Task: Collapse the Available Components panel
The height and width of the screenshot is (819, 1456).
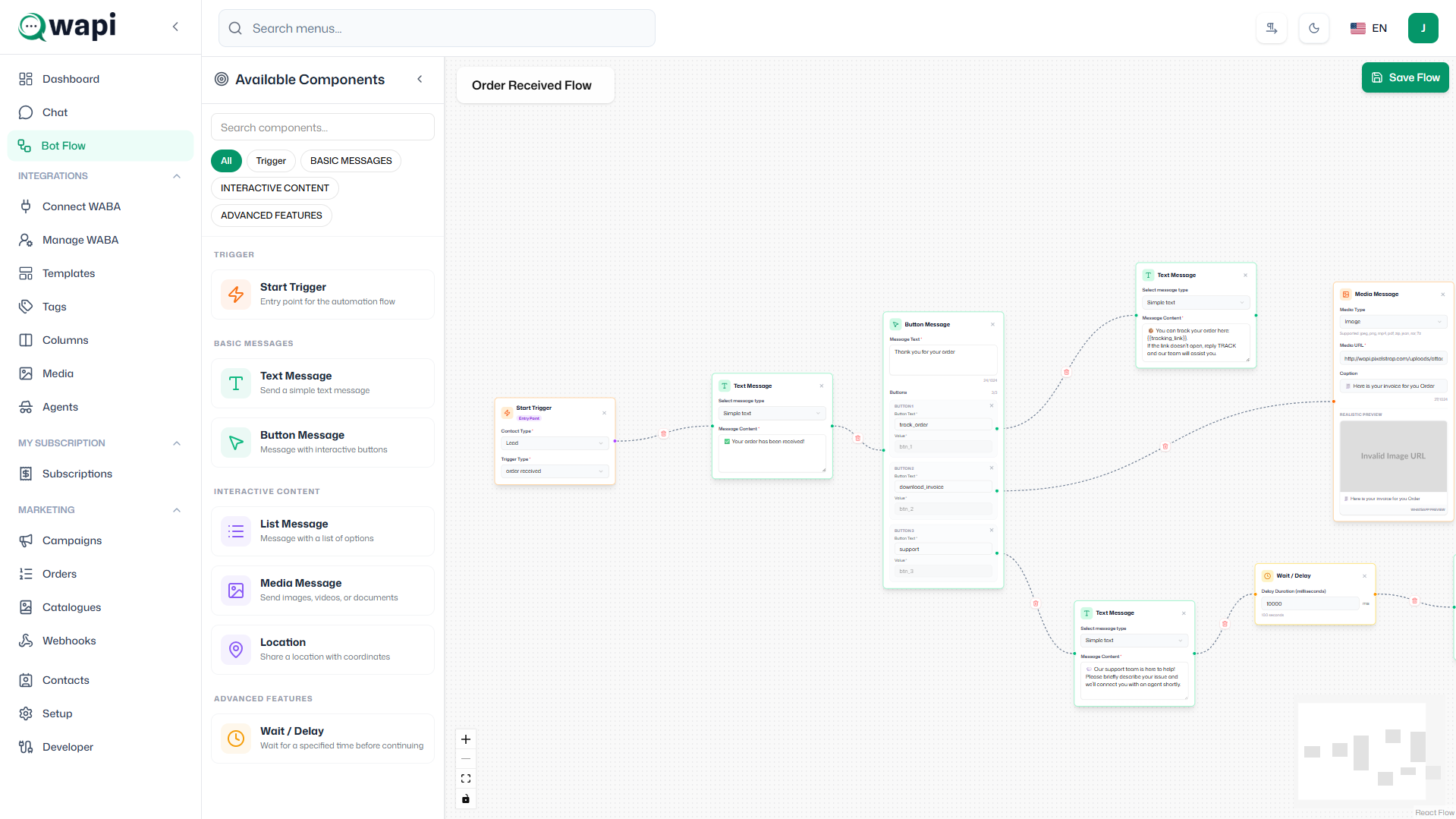Action: point(420,80)
